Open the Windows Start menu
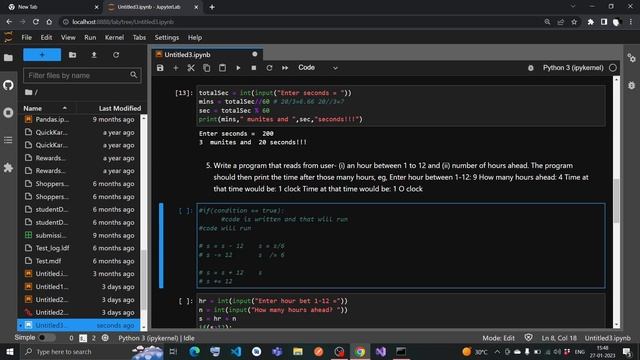The image size is (640, 360). pyautogui.click(x=9, y=351)
